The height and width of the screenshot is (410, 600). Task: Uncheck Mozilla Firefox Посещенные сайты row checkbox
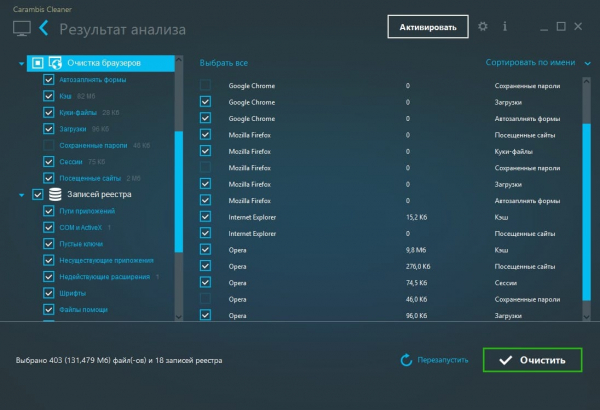point(205,134)
